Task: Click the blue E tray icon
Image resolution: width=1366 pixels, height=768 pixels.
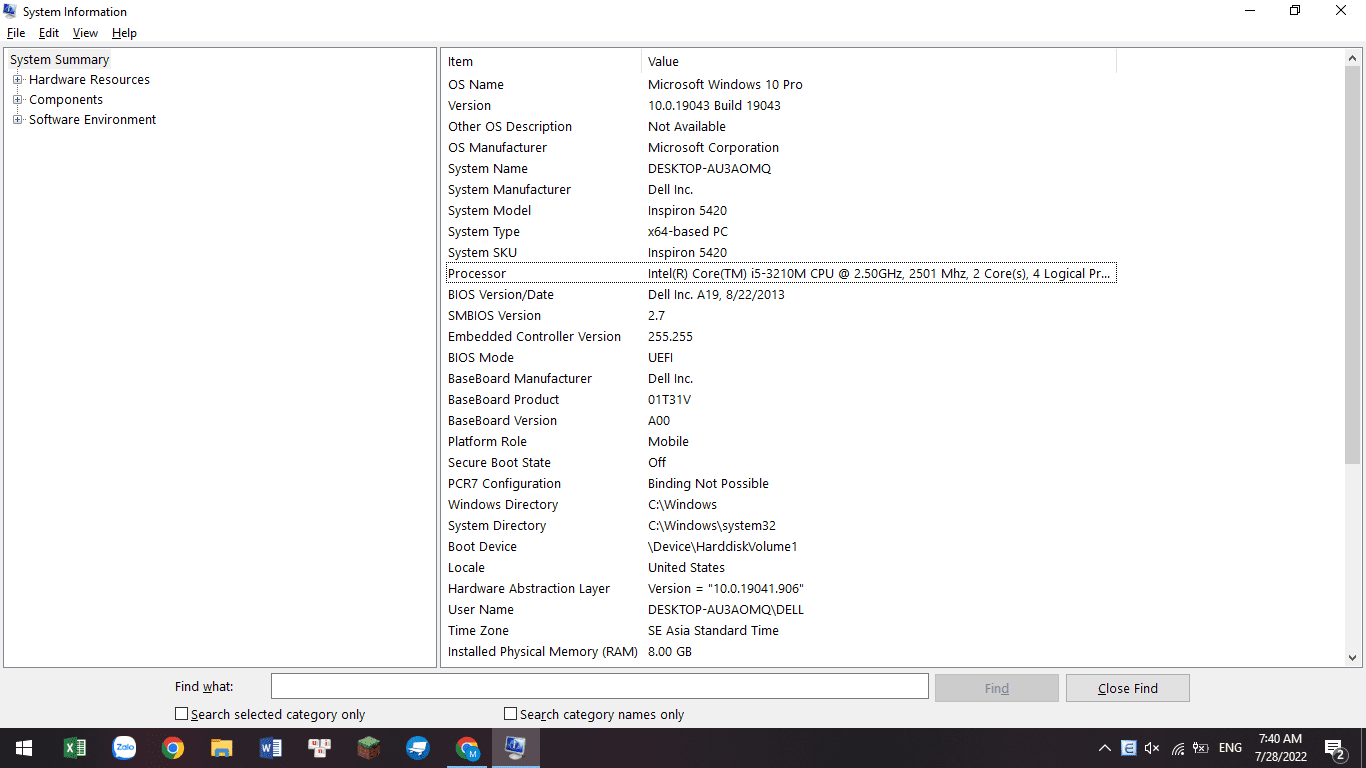Action: [1129, 748]
